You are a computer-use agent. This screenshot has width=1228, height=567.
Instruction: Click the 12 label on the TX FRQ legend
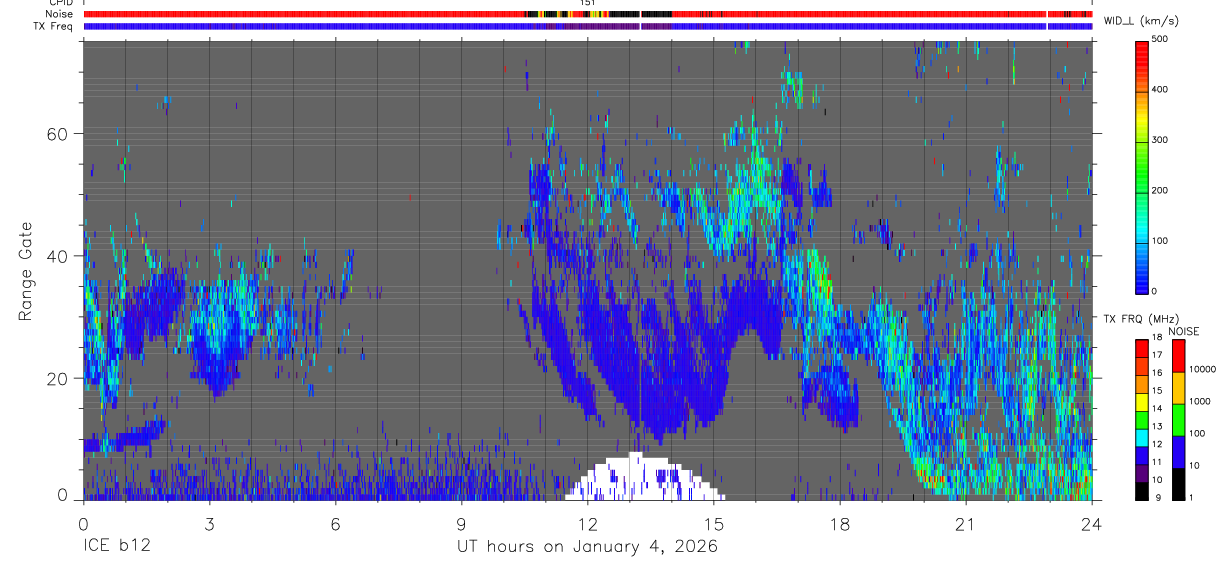pyautogui.click(x=1158, y=444)
